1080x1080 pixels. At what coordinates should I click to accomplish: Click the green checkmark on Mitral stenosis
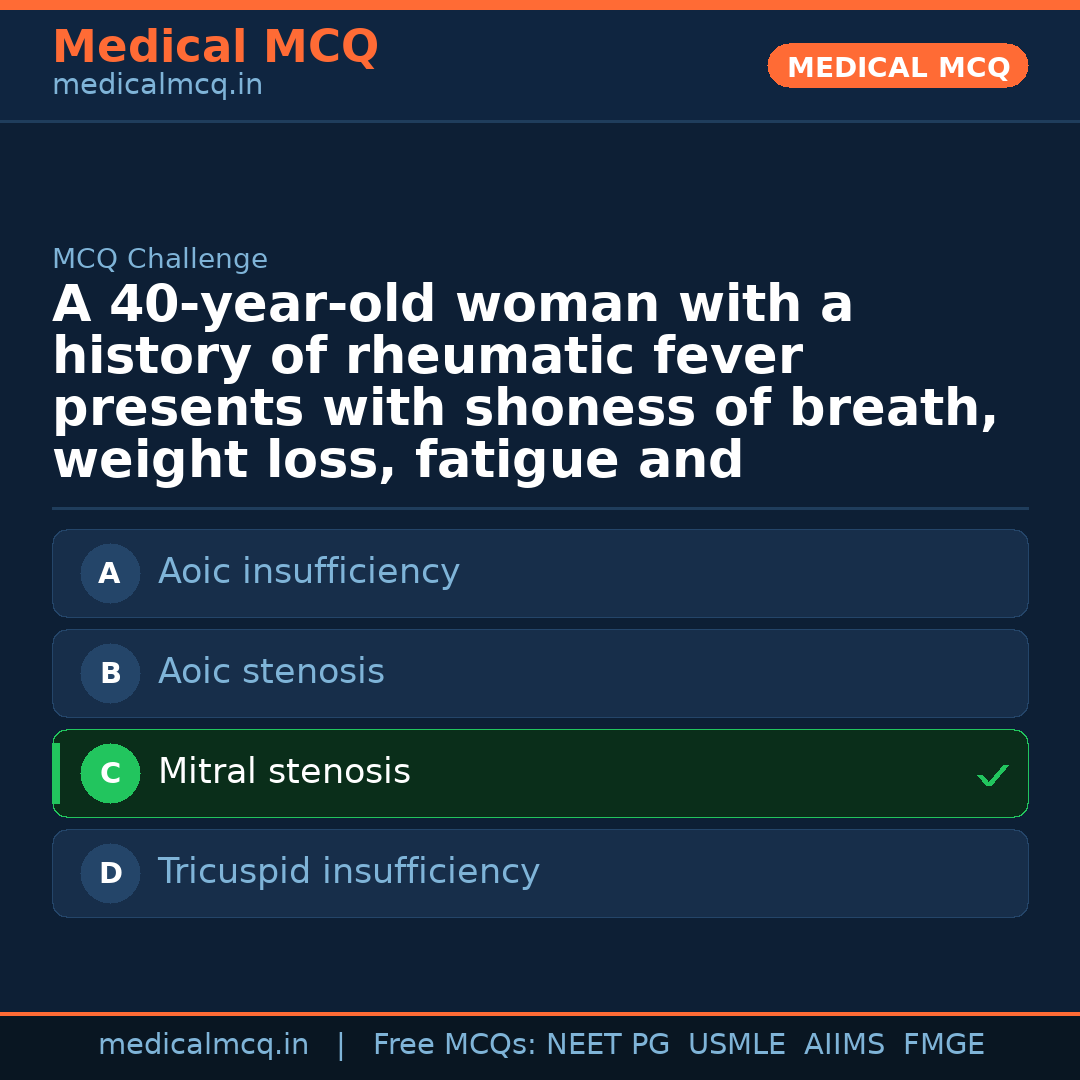pos(992,775)
